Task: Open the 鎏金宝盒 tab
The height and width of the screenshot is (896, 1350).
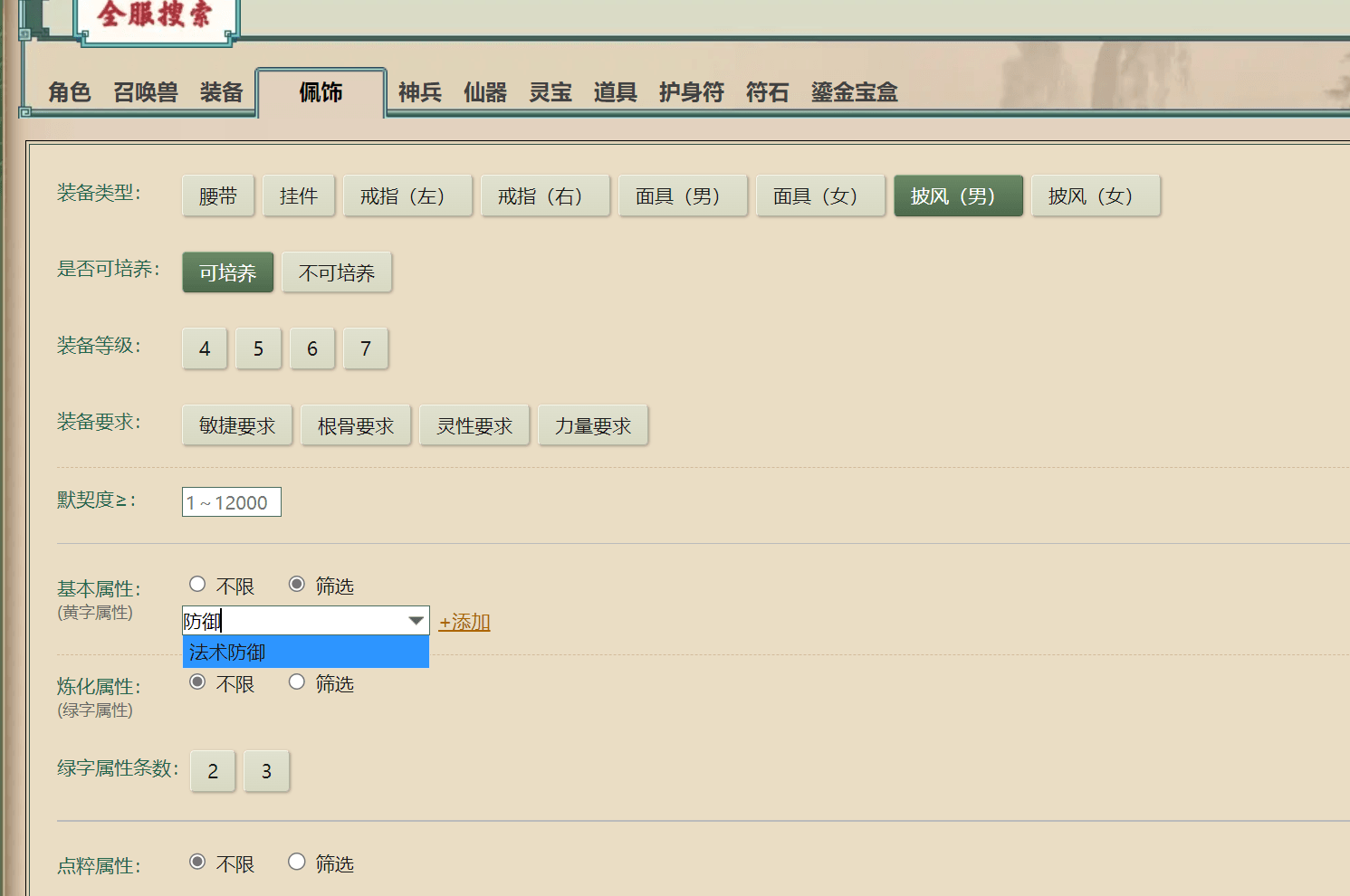Action: (854, 92)
